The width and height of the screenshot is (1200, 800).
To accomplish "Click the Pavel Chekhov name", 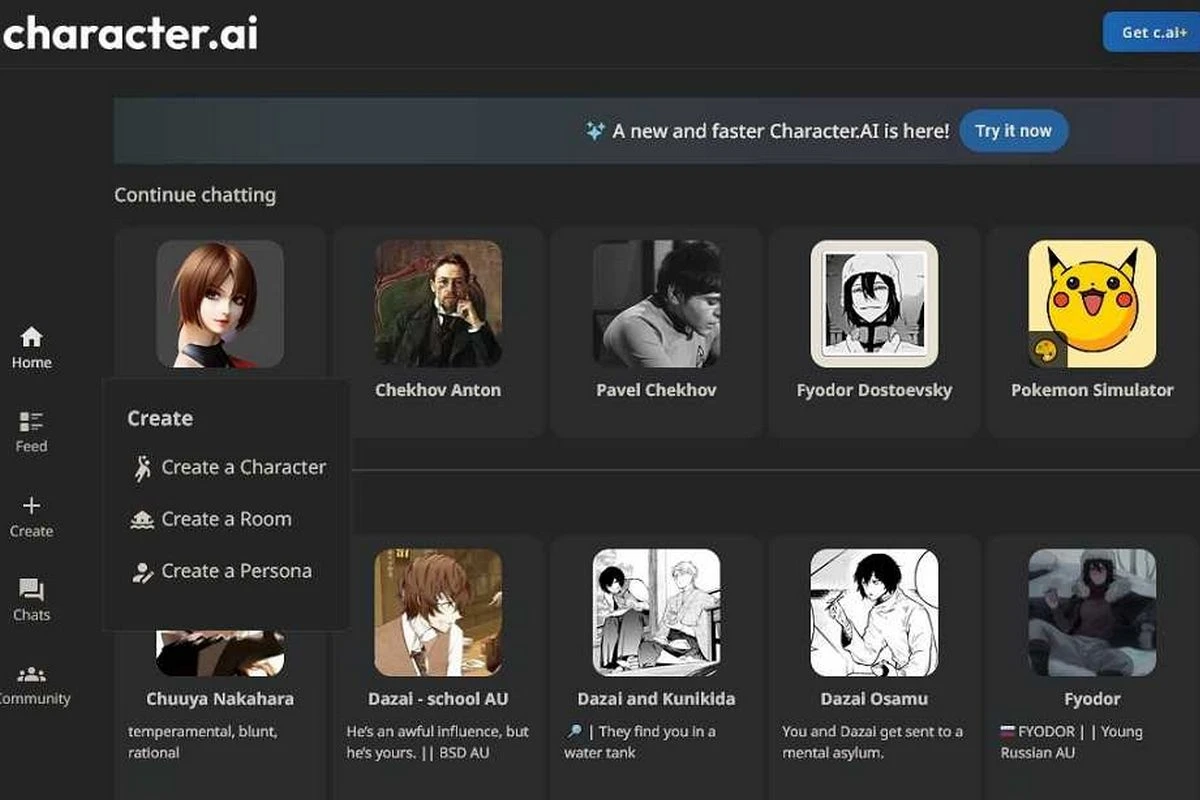I will 656,390.
